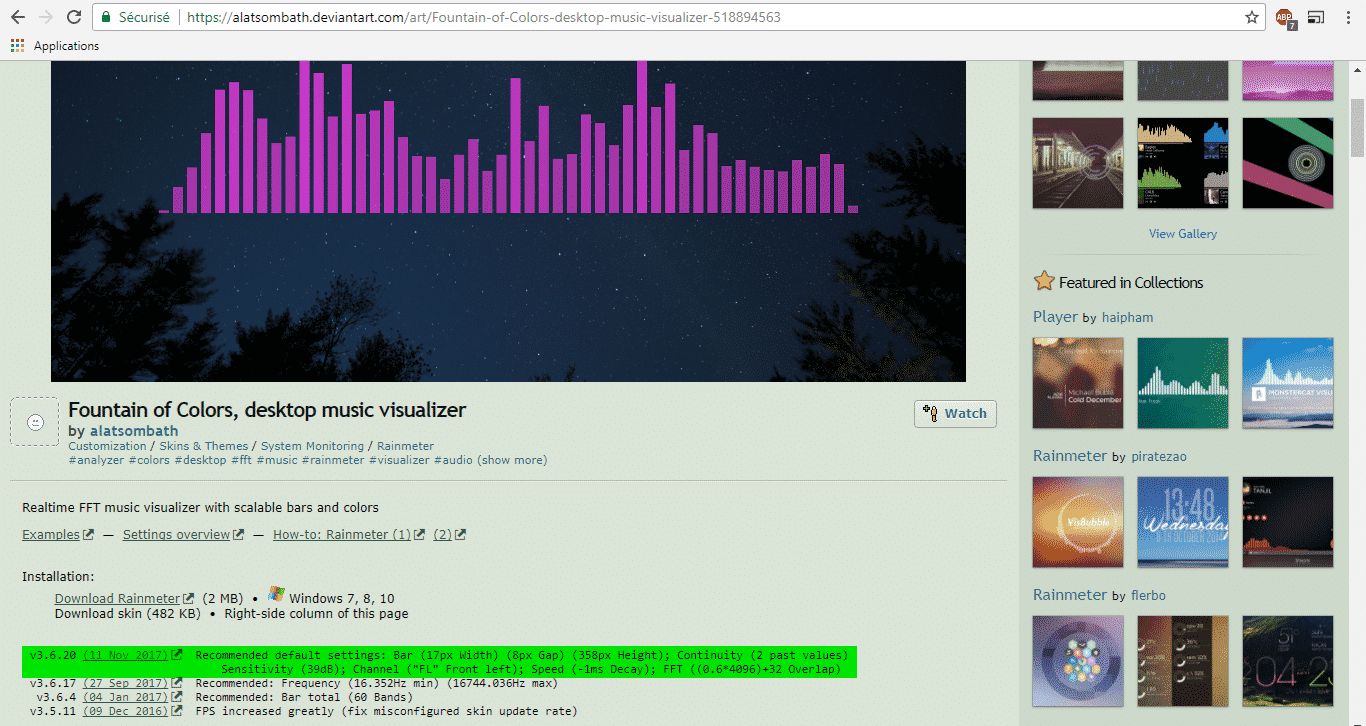1366x726 pixels.
Task: Bookmark this page with the star icon
Action: click(1251, 17)
